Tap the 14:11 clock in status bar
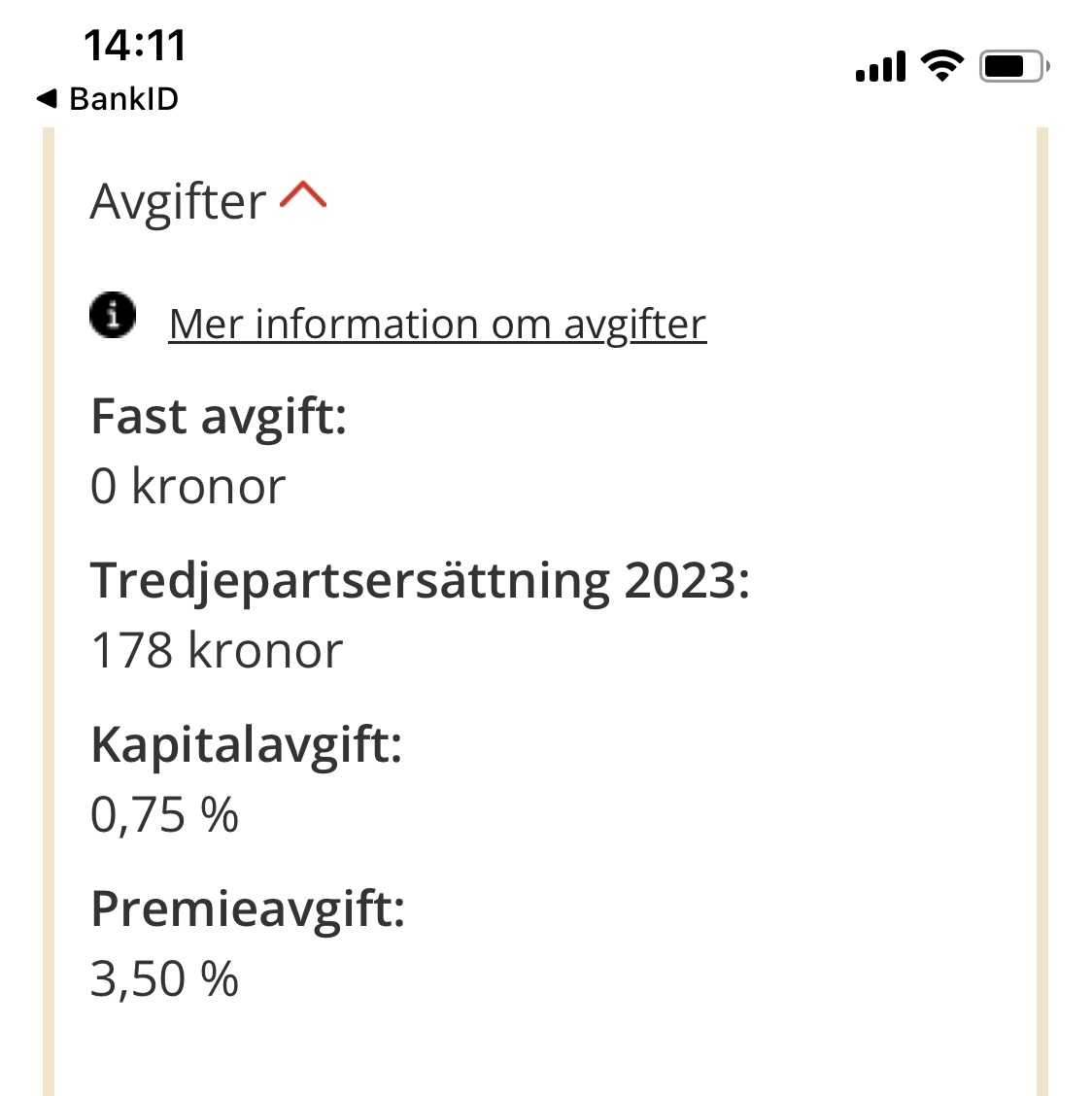Image resolution: width=1092 pixels, height=1096 pixels. 134,46
